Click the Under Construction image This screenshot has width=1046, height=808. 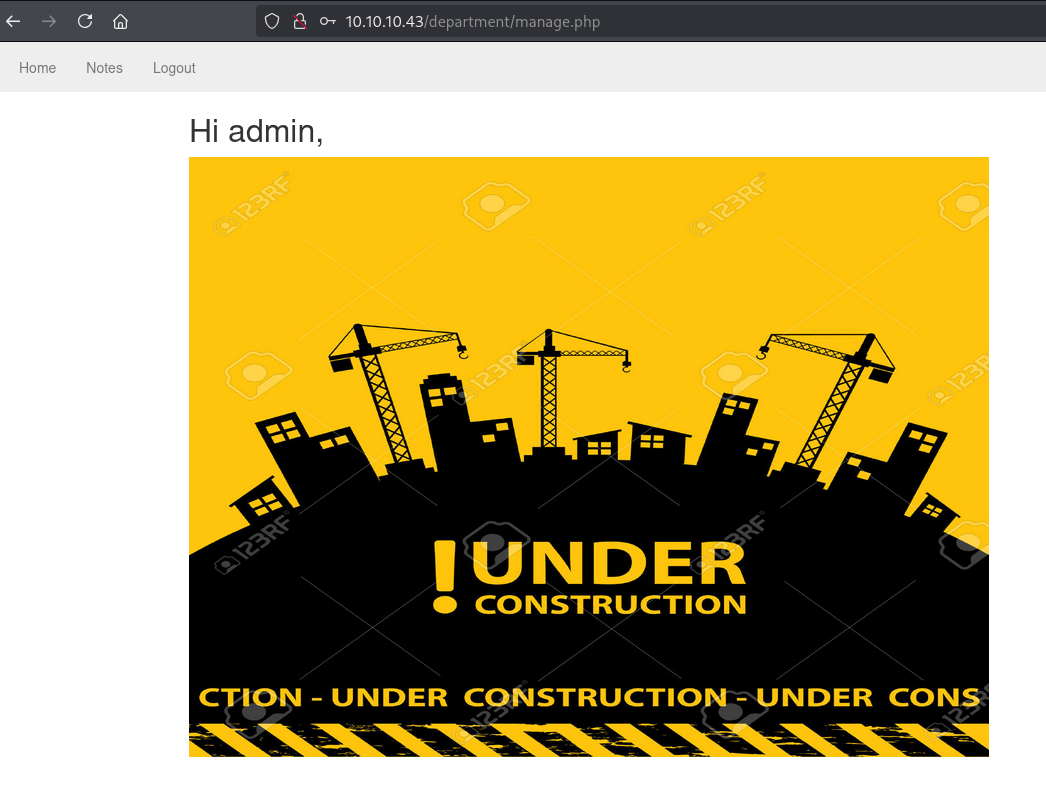[588, 457]
